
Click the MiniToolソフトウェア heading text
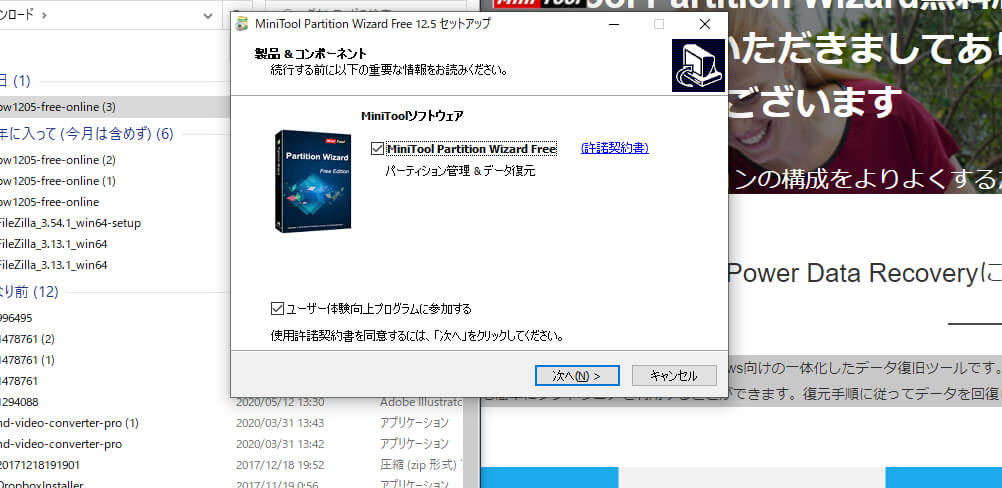(412, 116)
